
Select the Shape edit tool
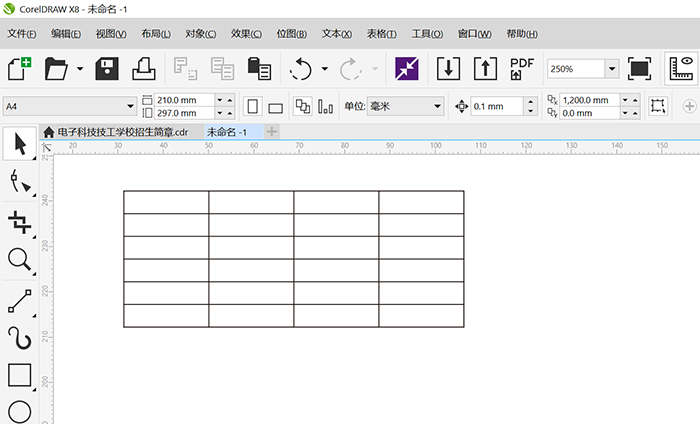(x=19, y=181)
